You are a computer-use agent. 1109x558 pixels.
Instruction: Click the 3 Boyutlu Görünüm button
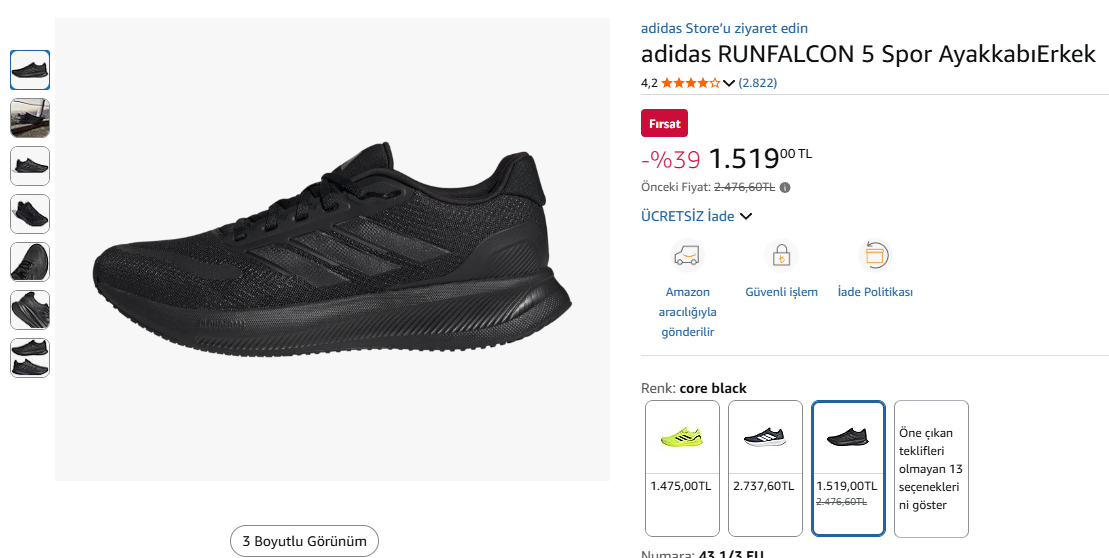pos(304,542)
